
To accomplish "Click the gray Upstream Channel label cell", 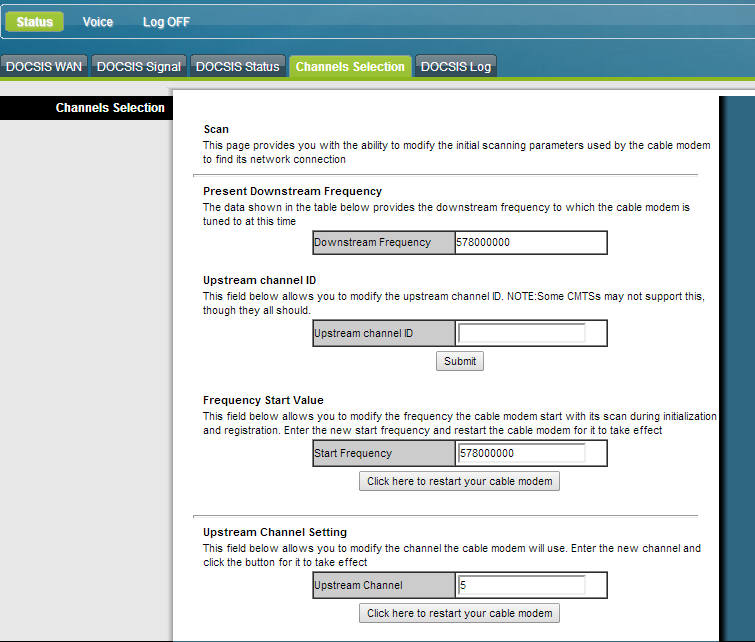I will pyautogui.click(x=383, y=585).
